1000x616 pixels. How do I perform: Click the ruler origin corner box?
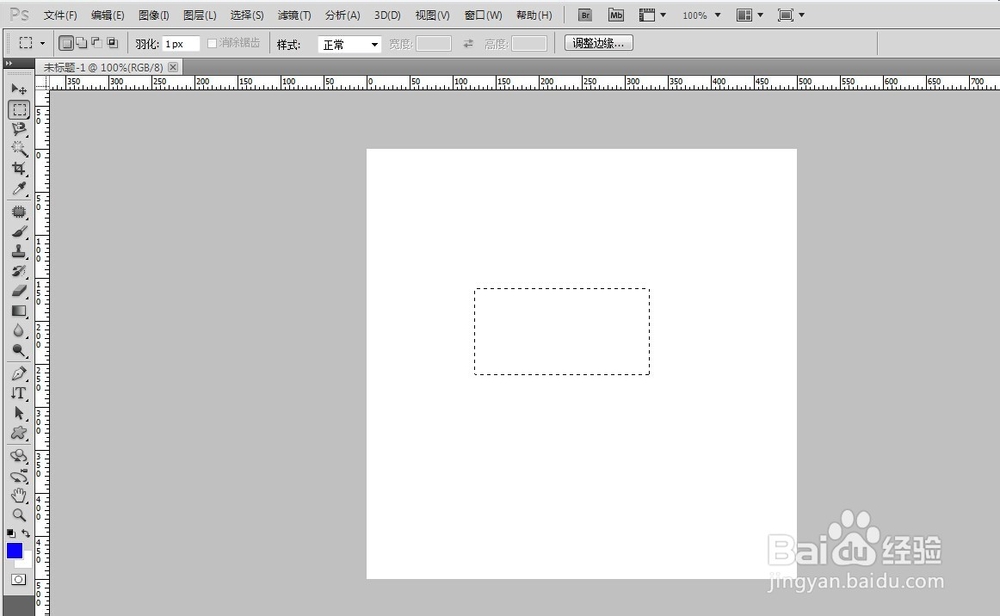[42, 82]
